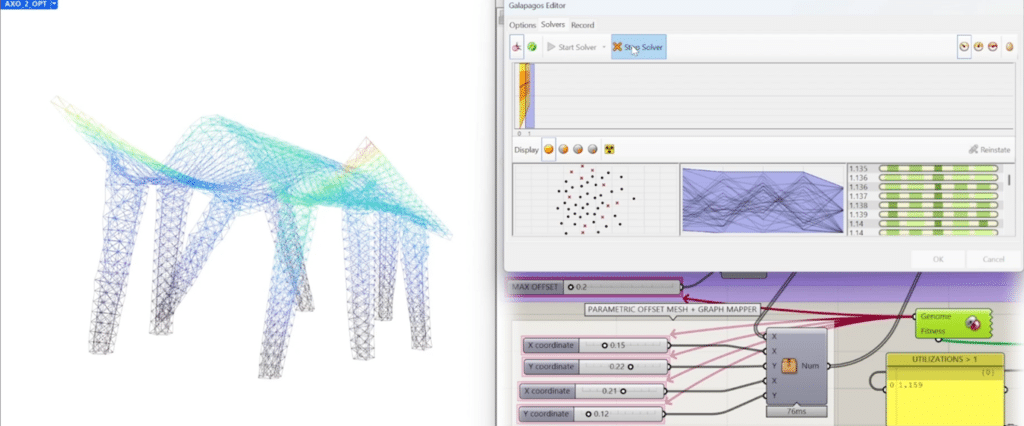
Task: Select the green annealing solver icon
Action: tap(532, 46)
